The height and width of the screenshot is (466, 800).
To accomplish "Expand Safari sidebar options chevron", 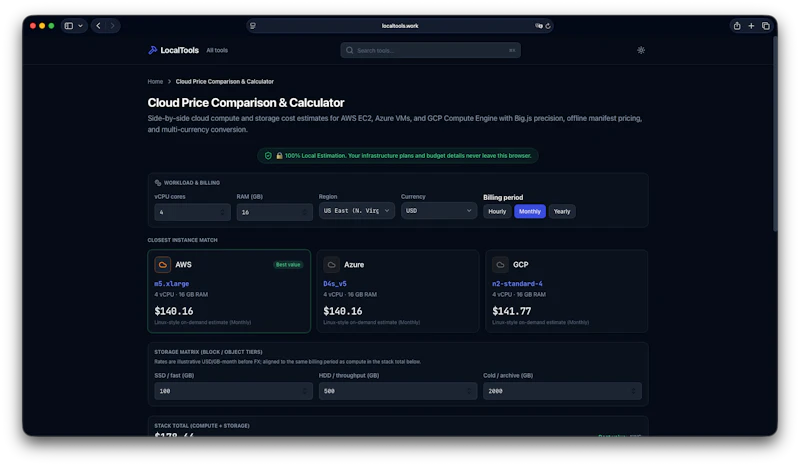I will 81,26.
